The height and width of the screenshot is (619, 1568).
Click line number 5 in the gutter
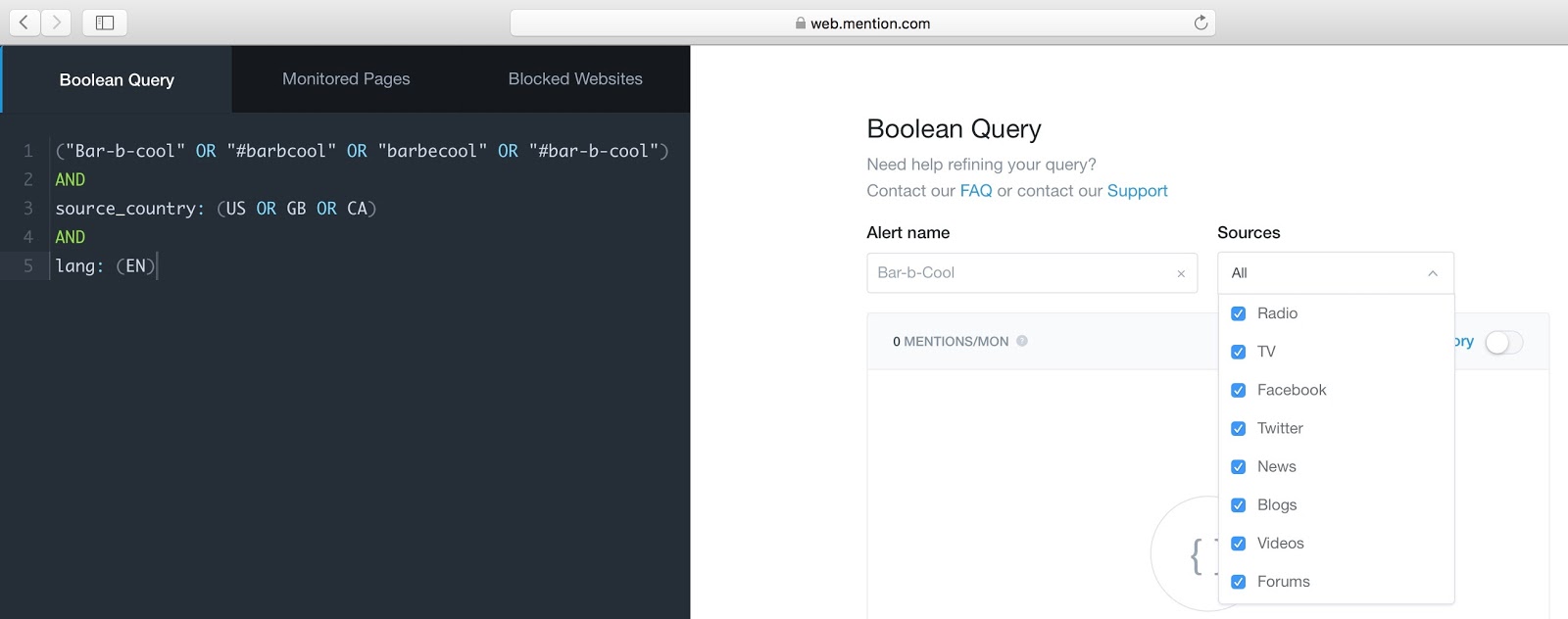coord(28,265)
